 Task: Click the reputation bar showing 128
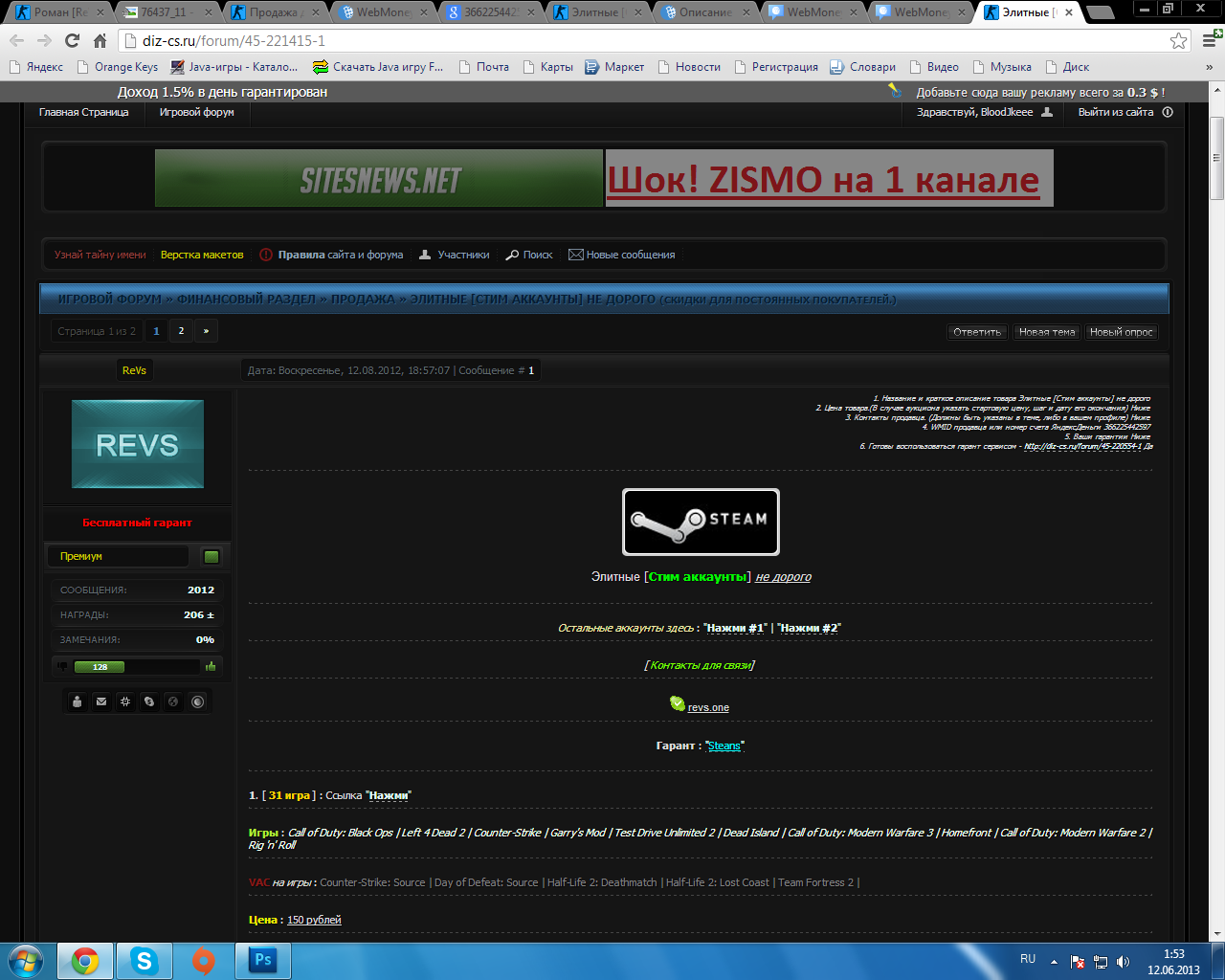coord(100,666)
